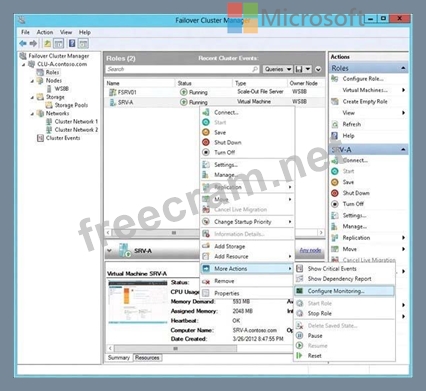Switch to the Resources tab
426x391 pixels.
(x=147, y=358)
